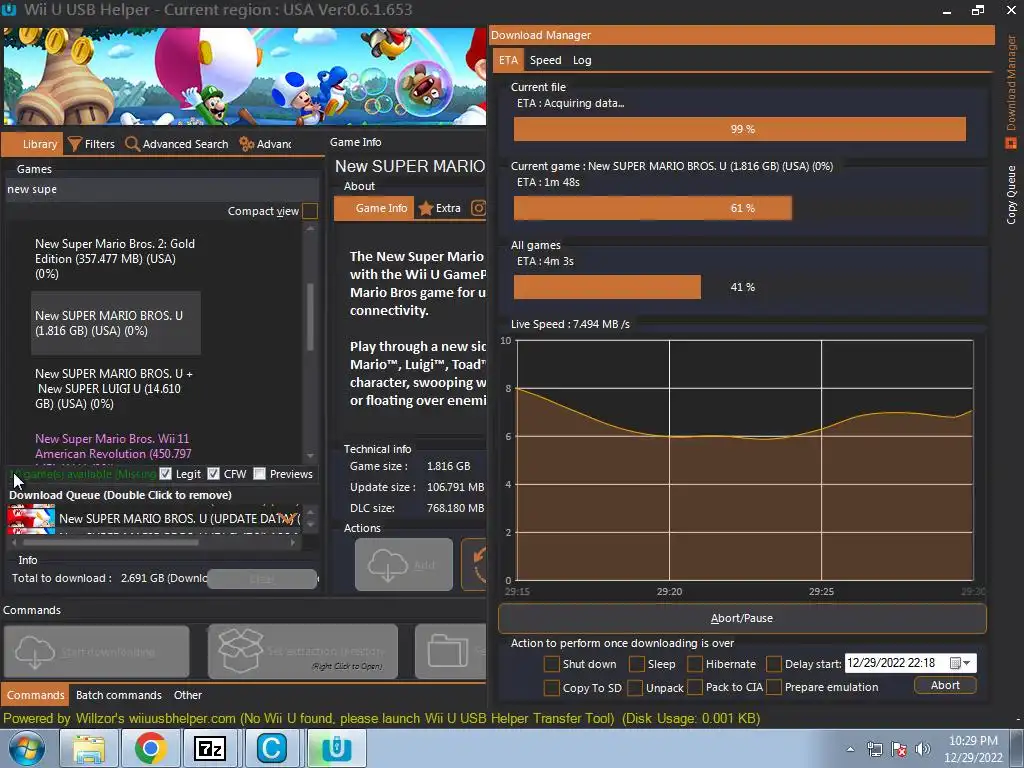Uncheck the Legit checkbox
The image size is (1024, 768).
pyautogui.click(x=165, y=474)
